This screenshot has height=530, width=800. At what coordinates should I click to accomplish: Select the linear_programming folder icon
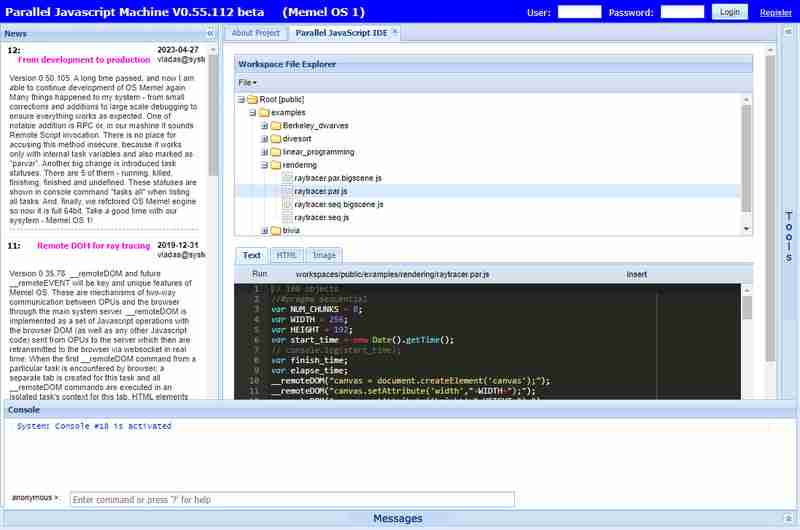click(276, 152)
